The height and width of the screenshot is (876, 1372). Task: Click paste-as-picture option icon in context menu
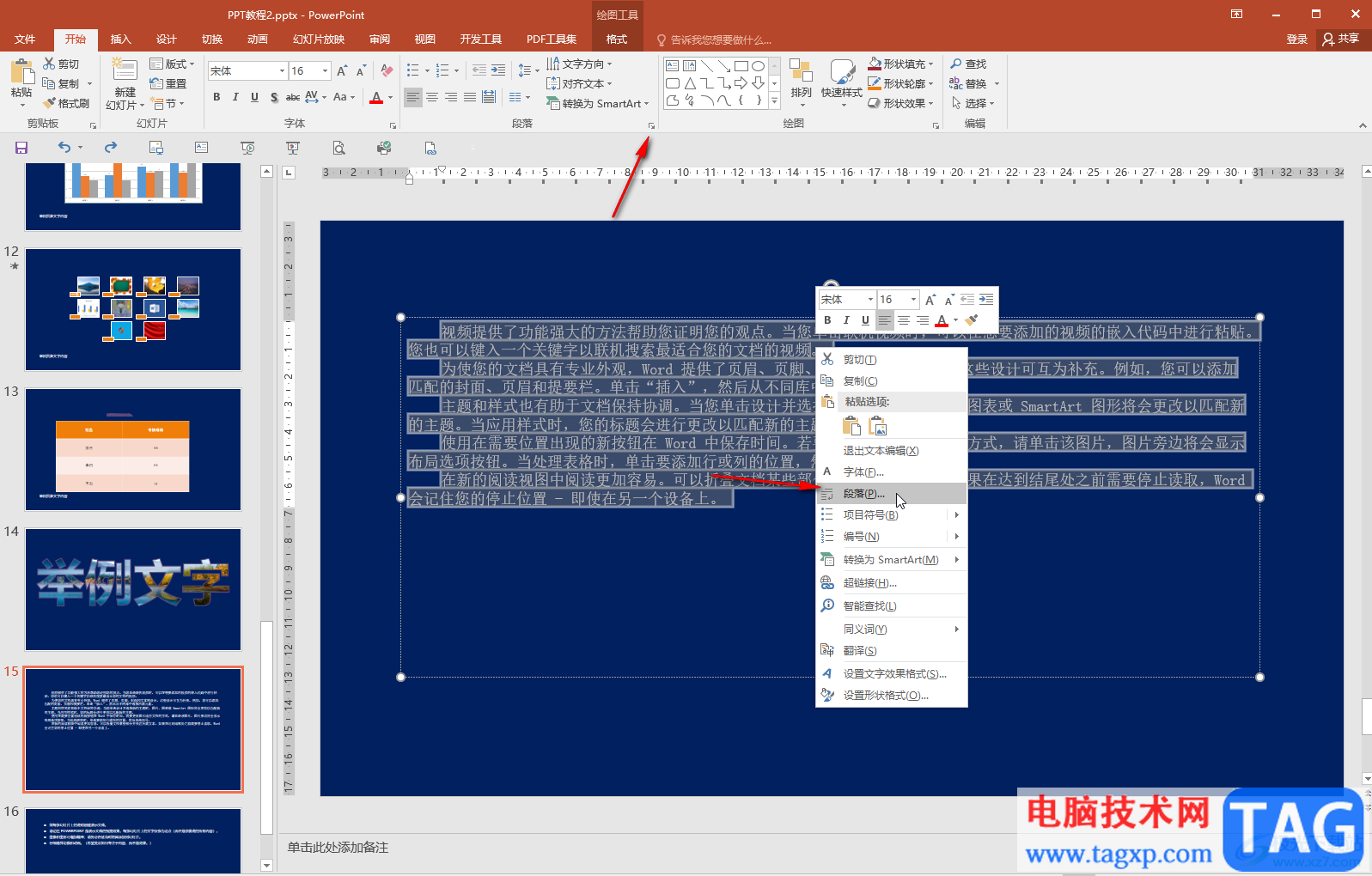point(878,426)
